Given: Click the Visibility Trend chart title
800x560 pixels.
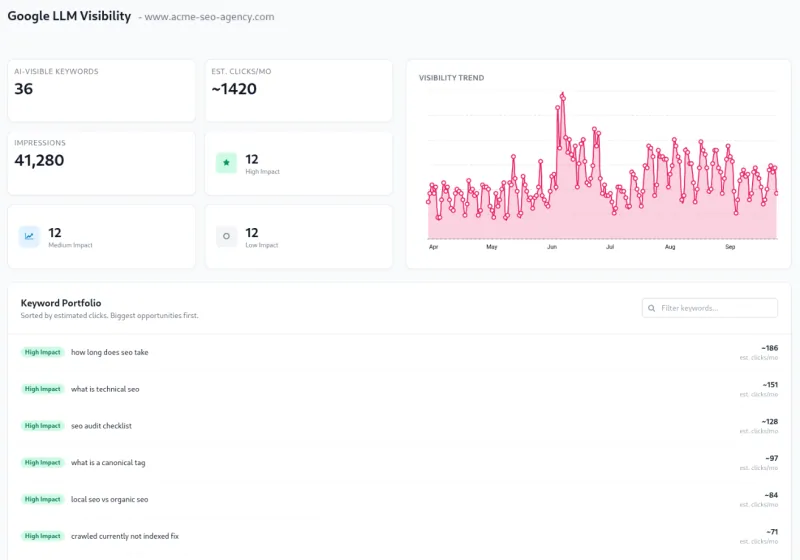Looking at the screenshot, I should pyautogui.click(x=452, y=78).
